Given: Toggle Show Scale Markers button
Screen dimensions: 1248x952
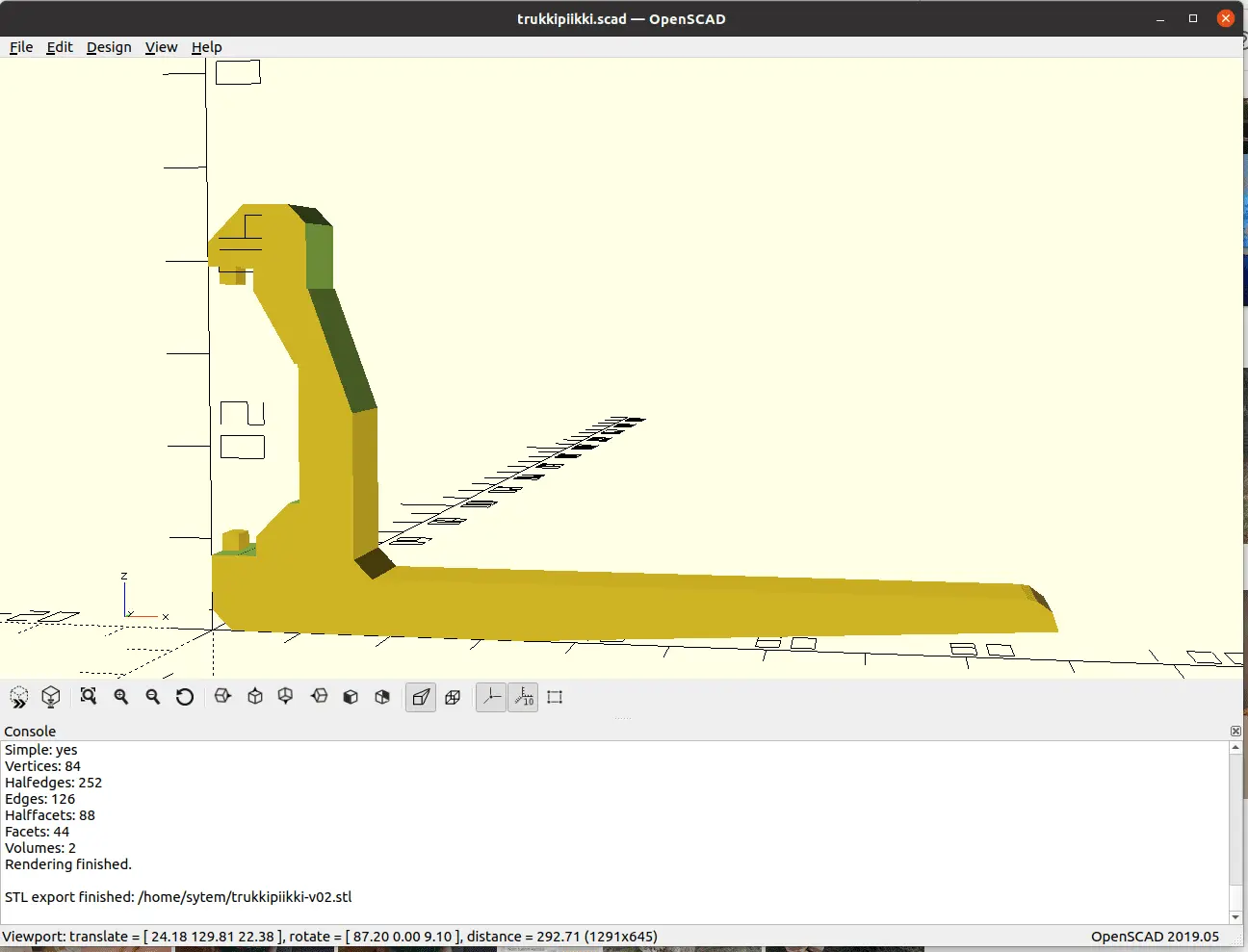Looking at the screenshot, I should [523, 697].
